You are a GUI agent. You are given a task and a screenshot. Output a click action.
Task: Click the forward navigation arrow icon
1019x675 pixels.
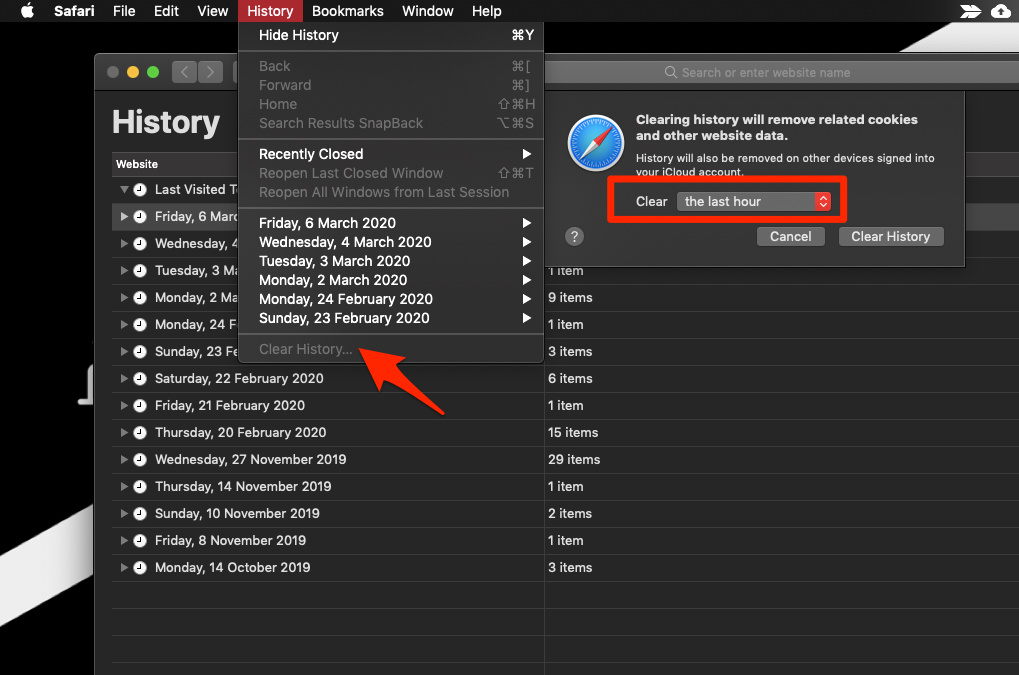[x=210, y=72]
